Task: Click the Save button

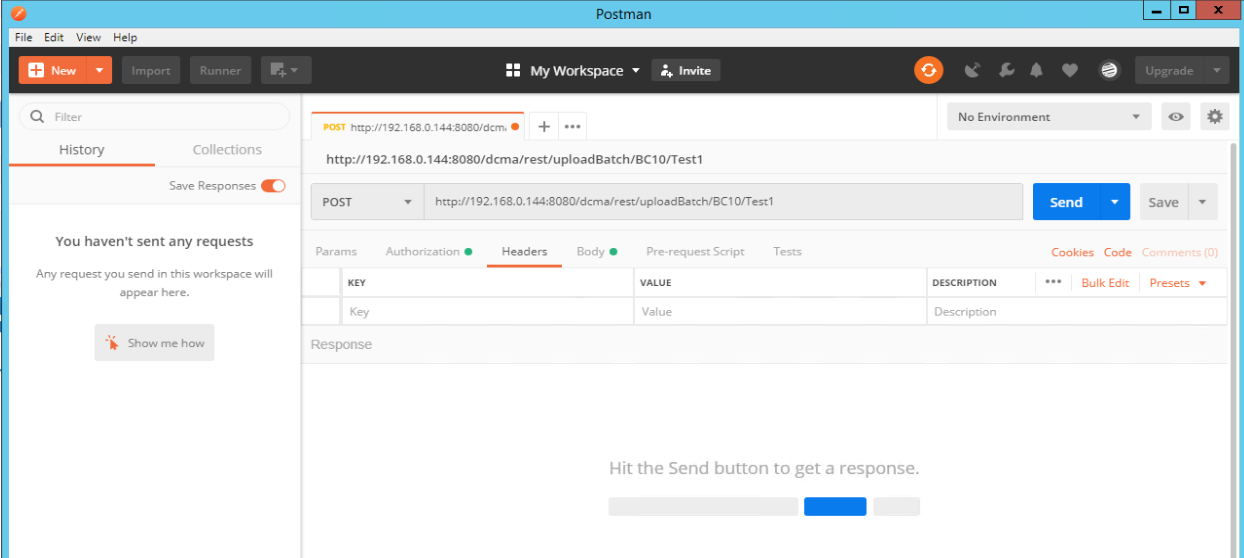Action: point(1163,202)
